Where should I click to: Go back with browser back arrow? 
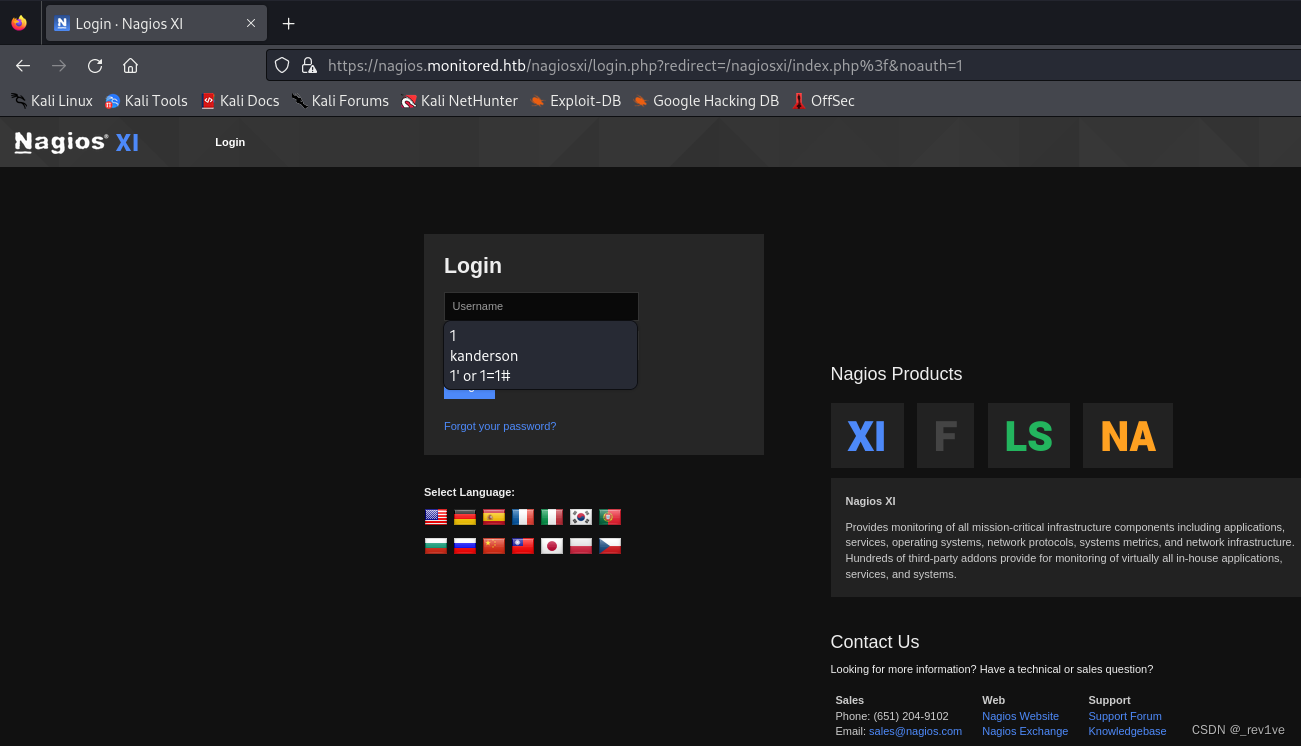pos(23,66)
